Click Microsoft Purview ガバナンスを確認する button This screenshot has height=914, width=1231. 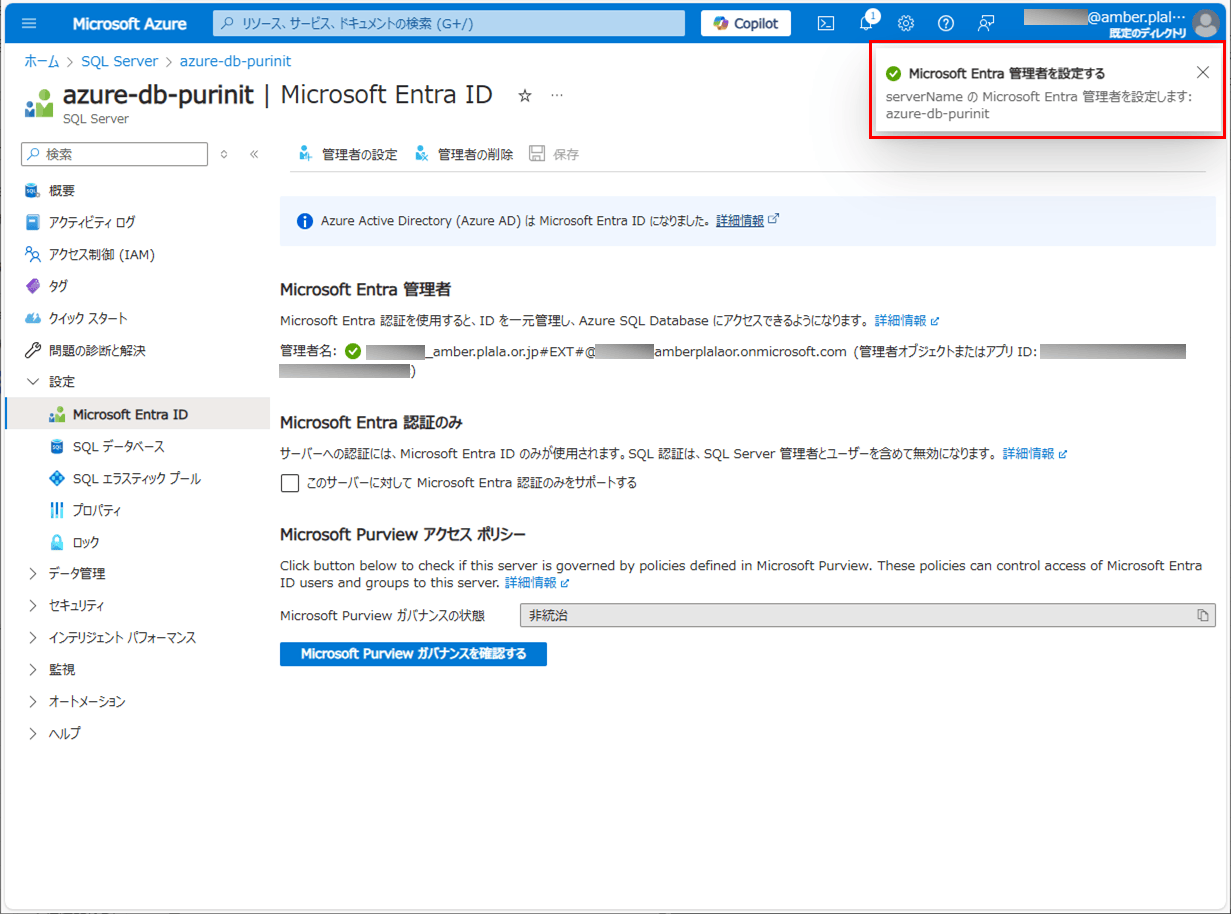(413, 654)
